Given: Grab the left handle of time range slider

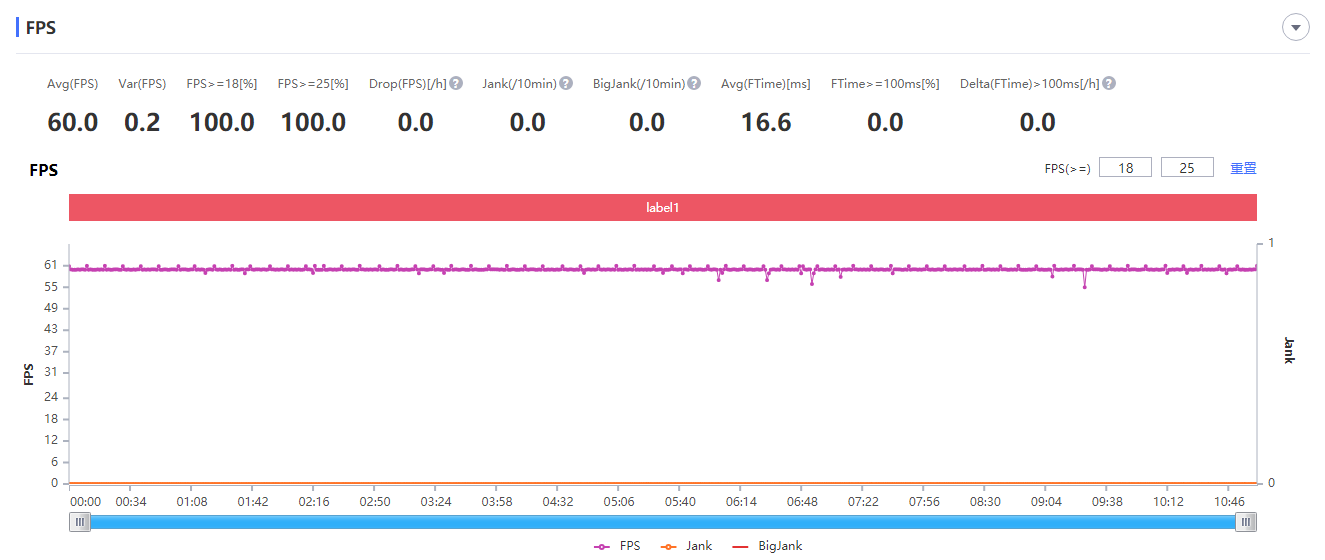Looking at the screenshot, I should [x=80, y=522].
